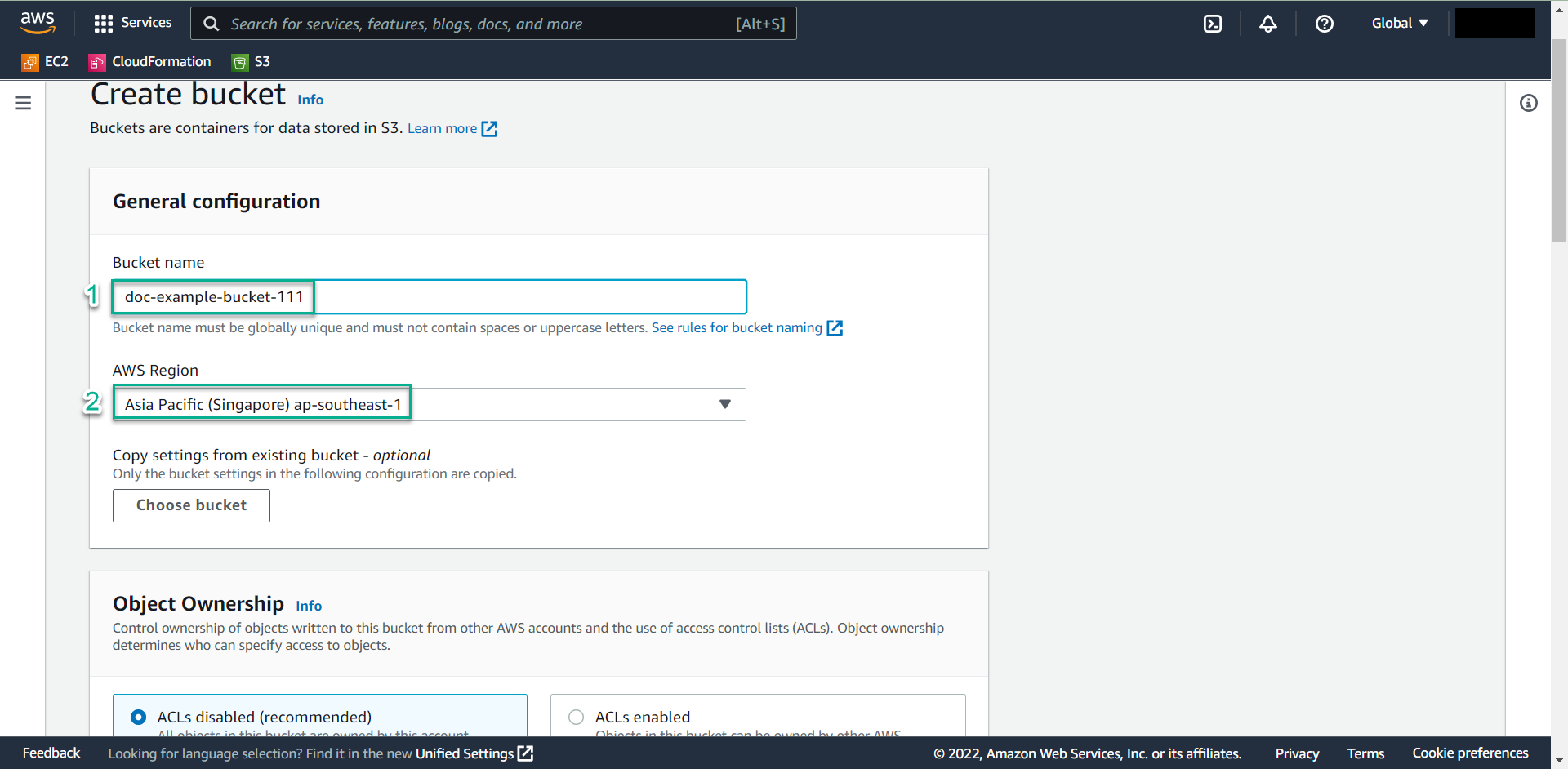
Task: Click the search magnifier icon
Action: click(x=211, y=23)
